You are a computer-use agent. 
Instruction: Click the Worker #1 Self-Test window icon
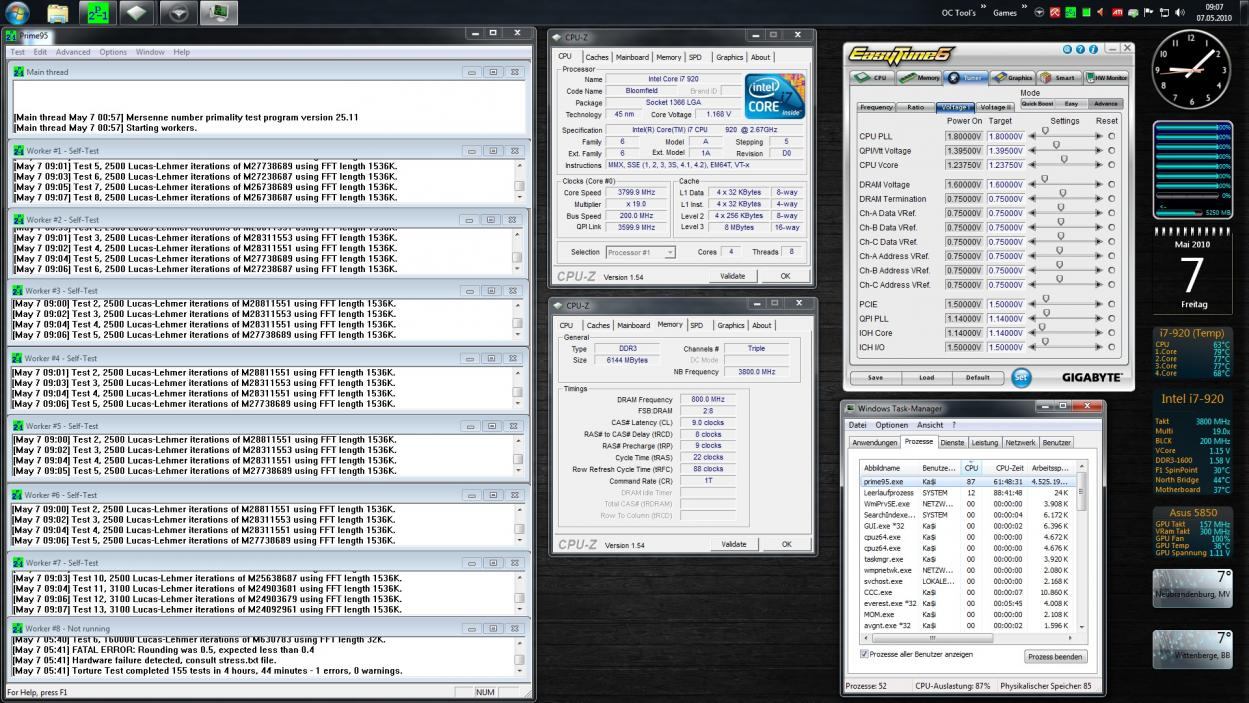[x=18, y=151]
